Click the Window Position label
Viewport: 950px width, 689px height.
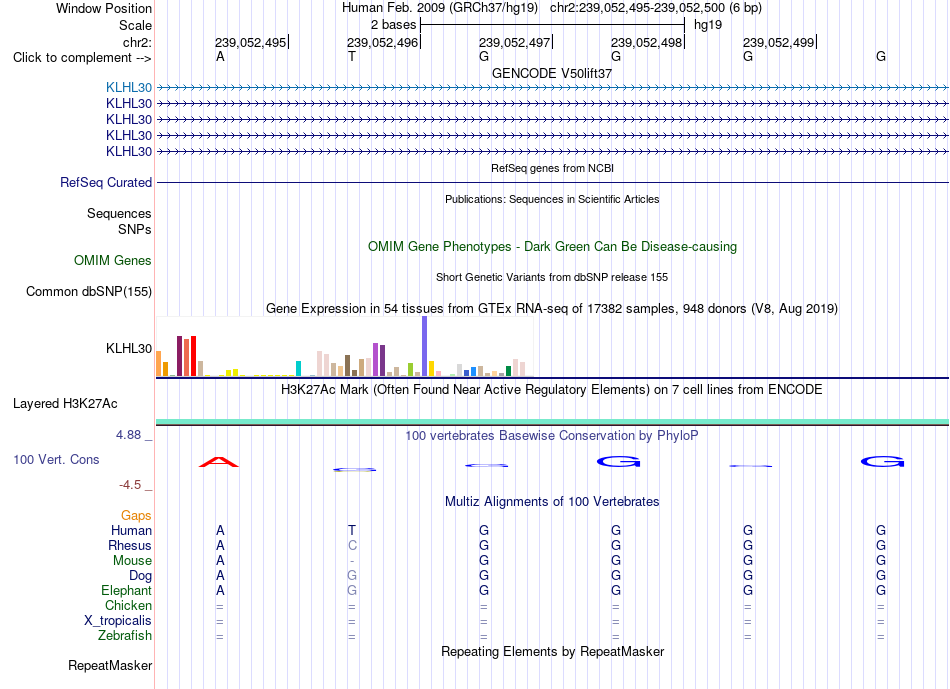[104, 8]
